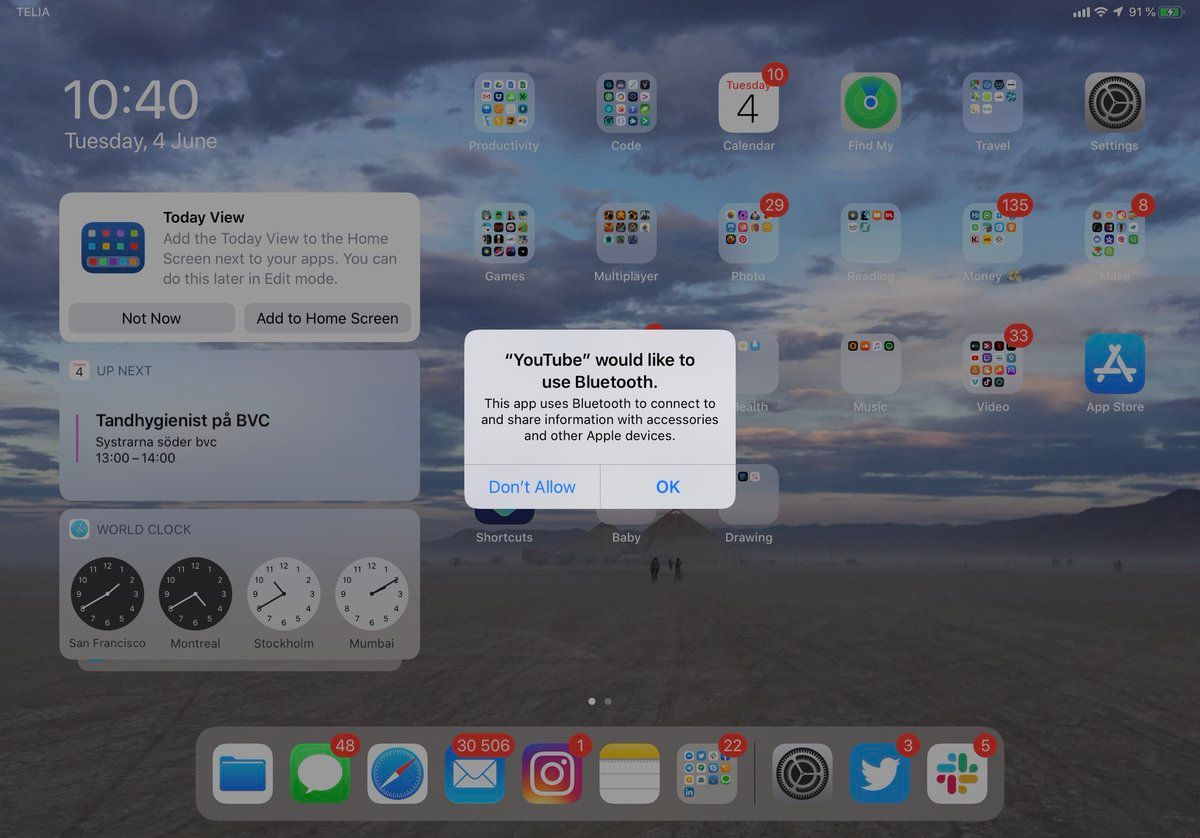Tap the San Francisco clock

107,594
